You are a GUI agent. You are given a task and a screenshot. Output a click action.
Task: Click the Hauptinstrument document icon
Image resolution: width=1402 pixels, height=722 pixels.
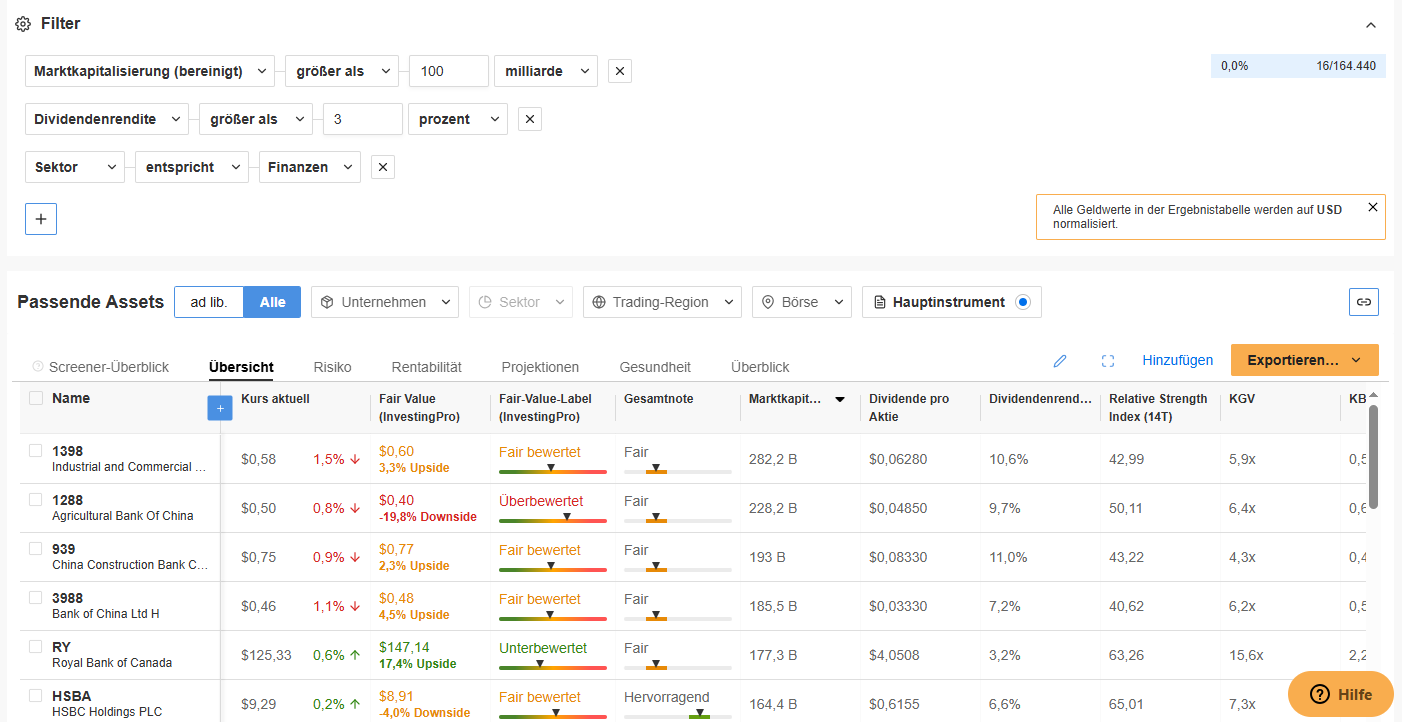[880, 301]
